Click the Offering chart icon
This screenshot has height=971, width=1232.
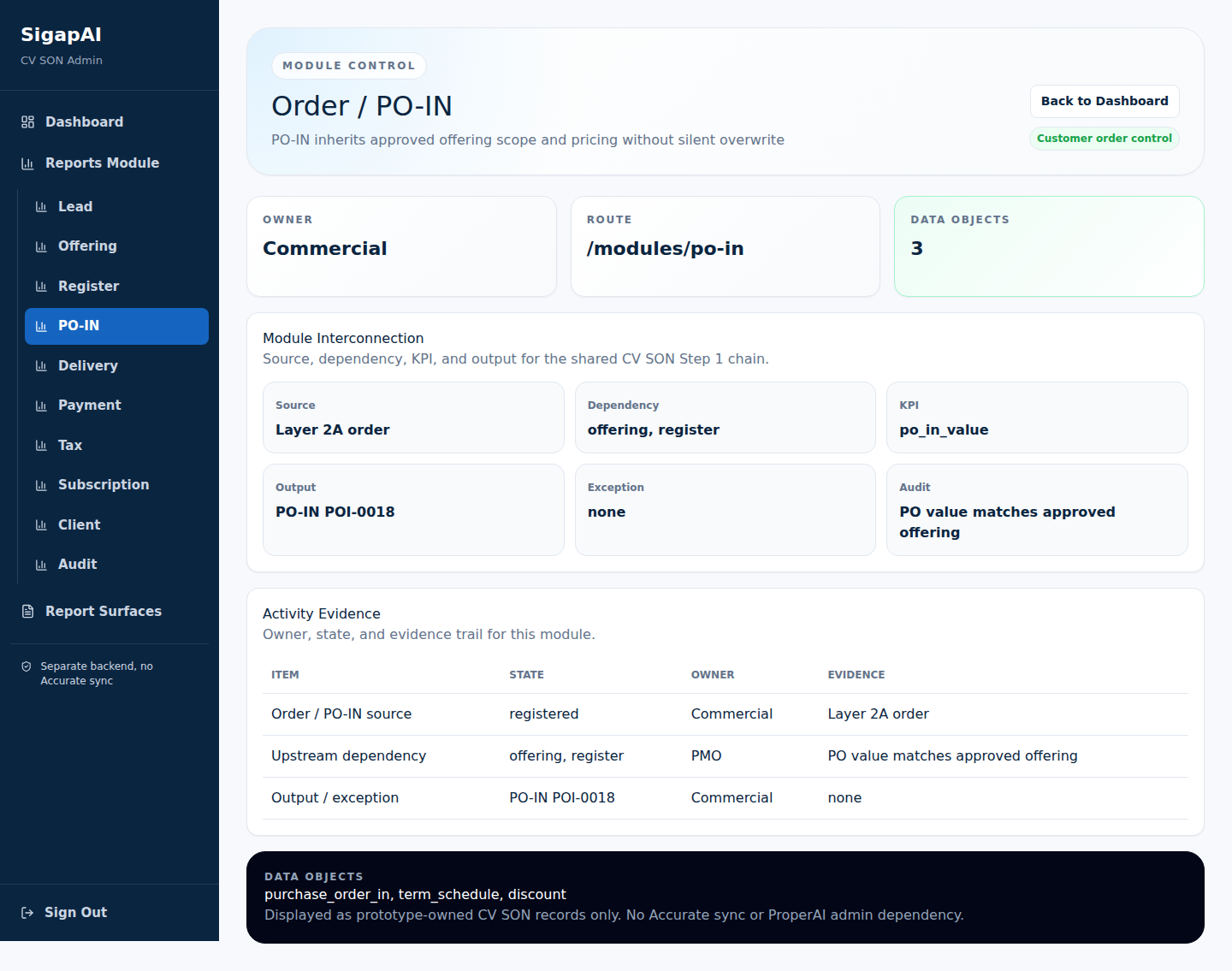coord(41,246)
